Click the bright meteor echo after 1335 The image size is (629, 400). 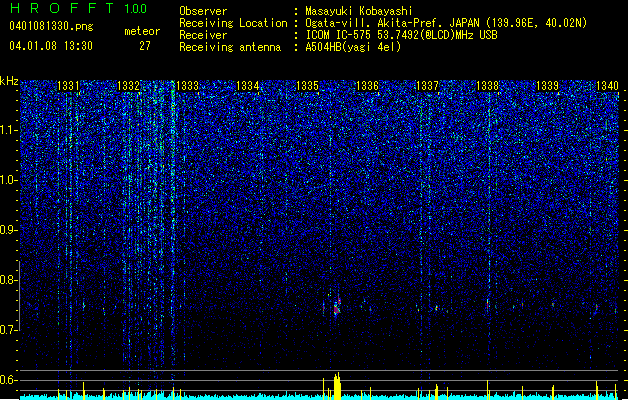pos(337,307)
